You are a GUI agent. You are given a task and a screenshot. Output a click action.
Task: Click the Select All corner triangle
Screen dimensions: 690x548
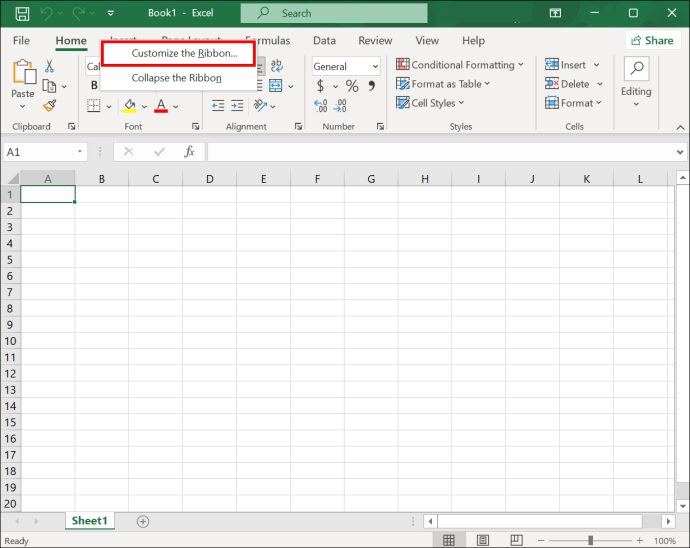[13, 178]
